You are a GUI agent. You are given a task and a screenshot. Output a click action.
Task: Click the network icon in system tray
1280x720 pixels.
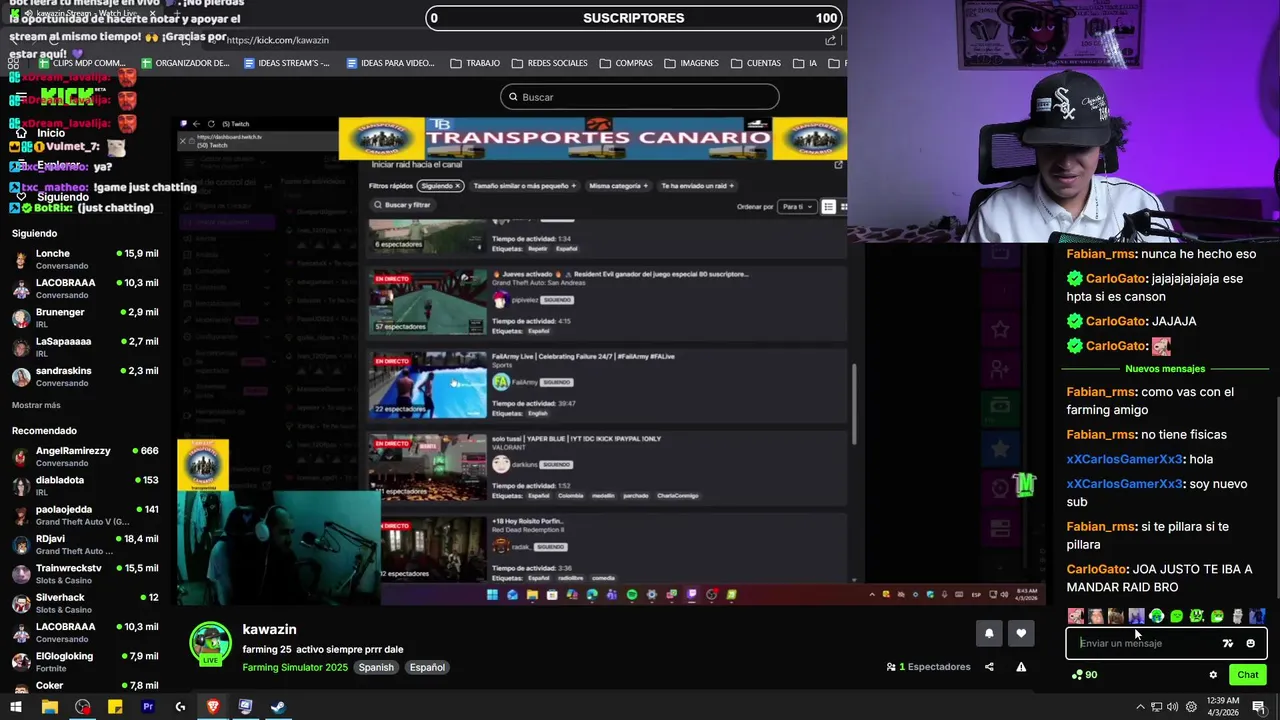click(1156, 707)
